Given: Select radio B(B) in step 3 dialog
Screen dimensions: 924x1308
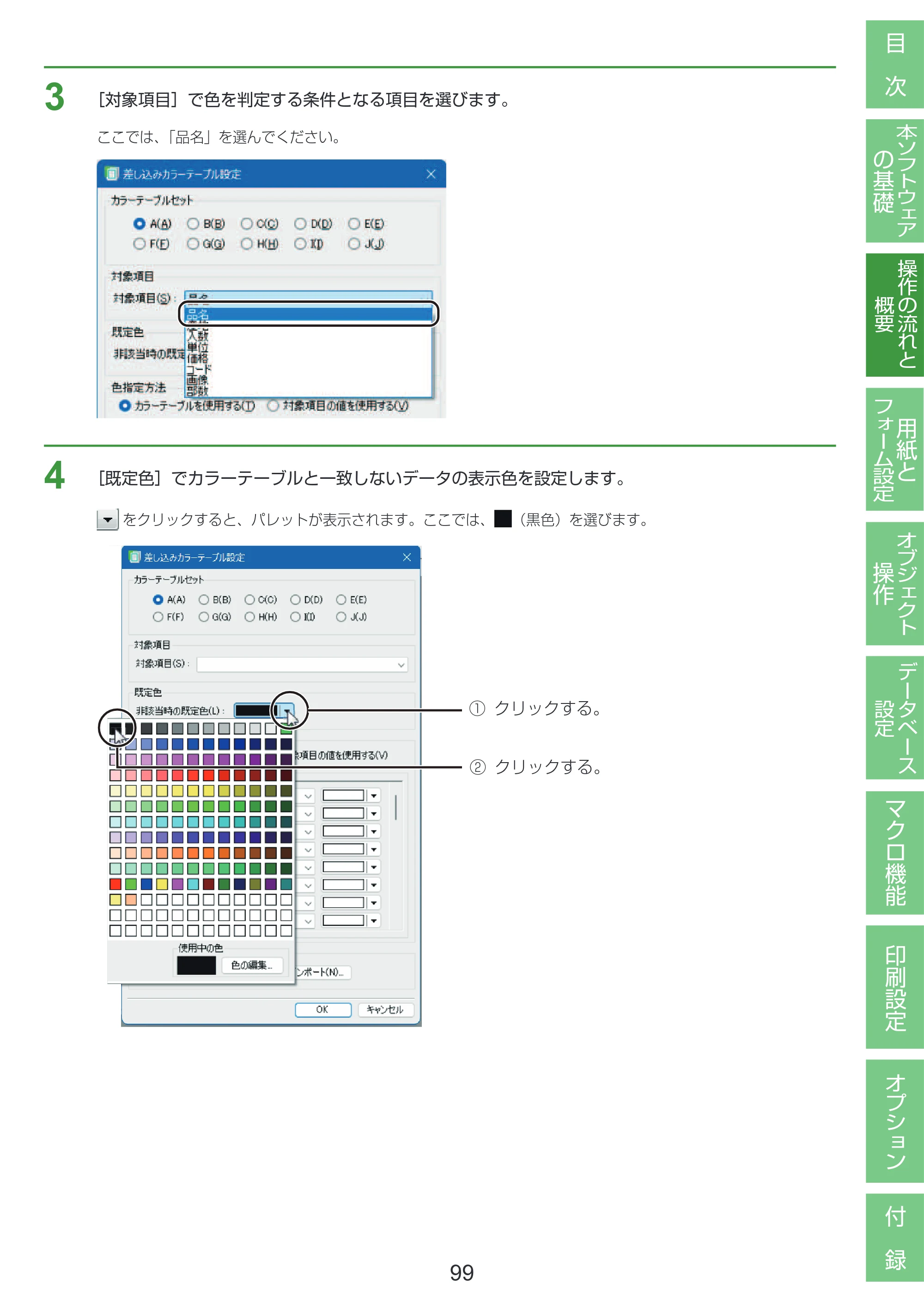Looking at the screenshot, I should tap(194, 224).
